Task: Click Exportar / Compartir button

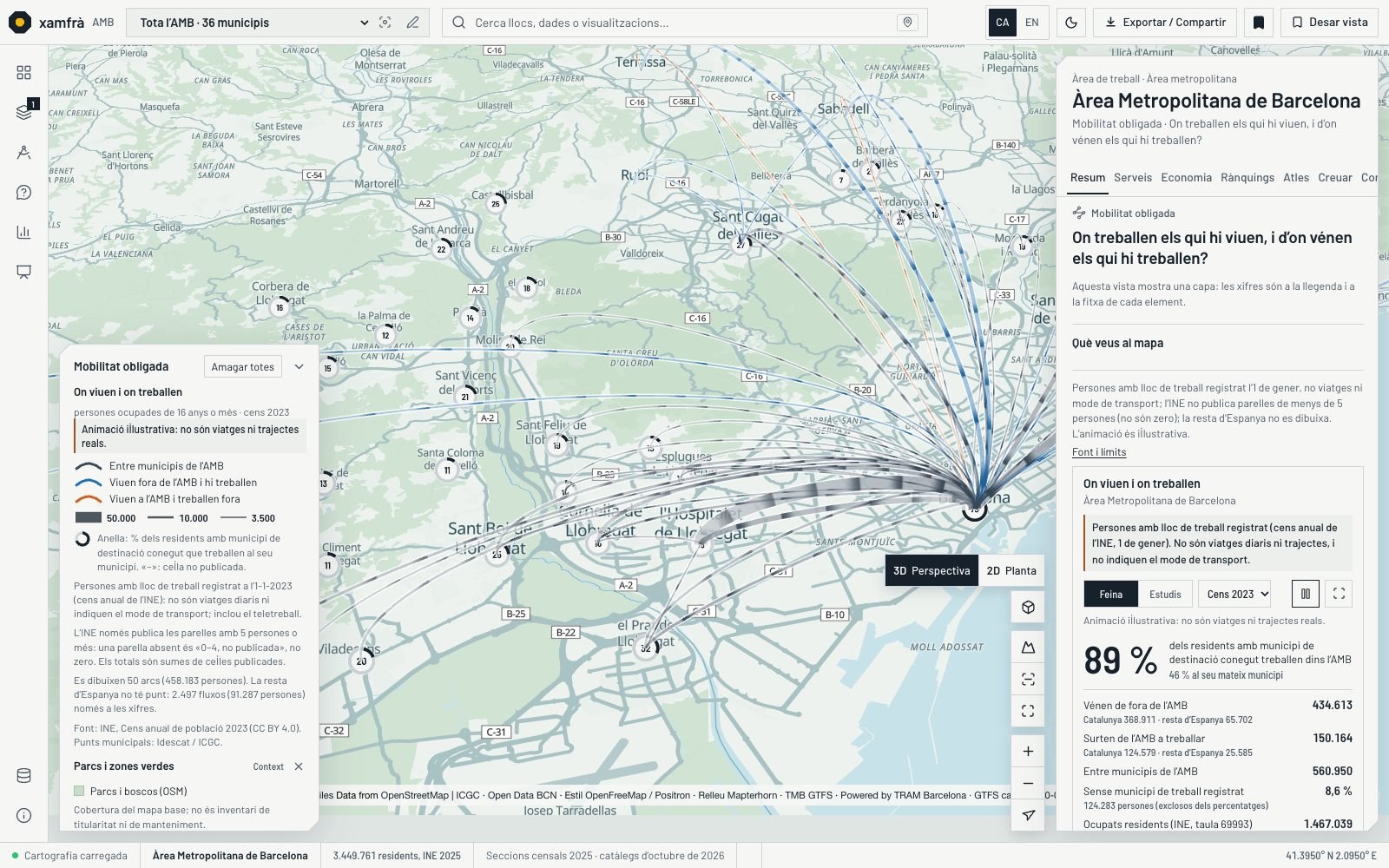Action: pyautogui.click(x=1165, y=23)
